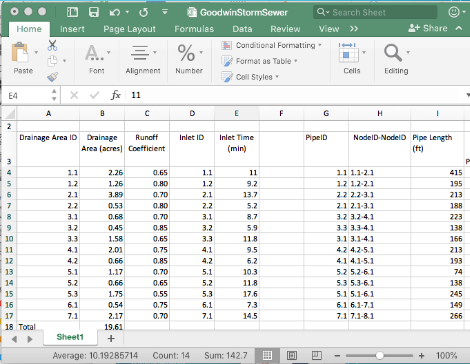Click the Sheet1 tab
This screenshot has width=470, height=364.
tap(70, 337)
